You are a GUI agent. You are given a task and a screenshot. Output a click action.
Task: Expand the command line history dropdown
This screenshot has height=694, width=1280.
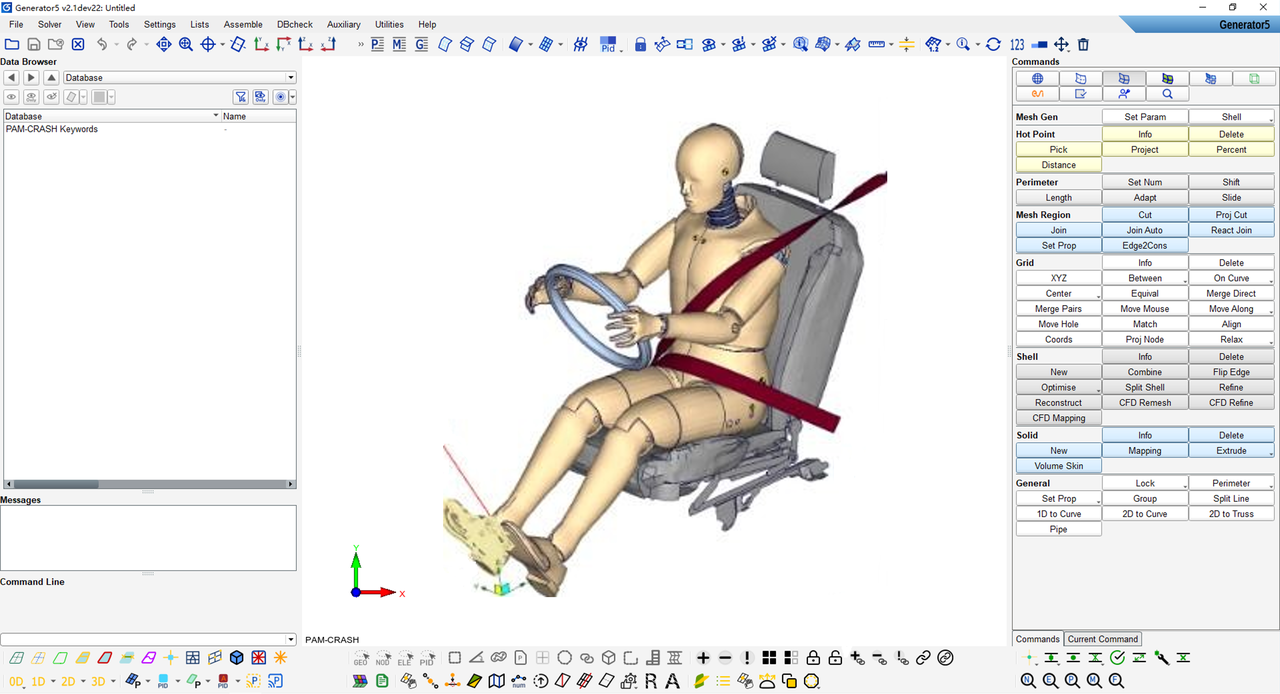(291, 639)
